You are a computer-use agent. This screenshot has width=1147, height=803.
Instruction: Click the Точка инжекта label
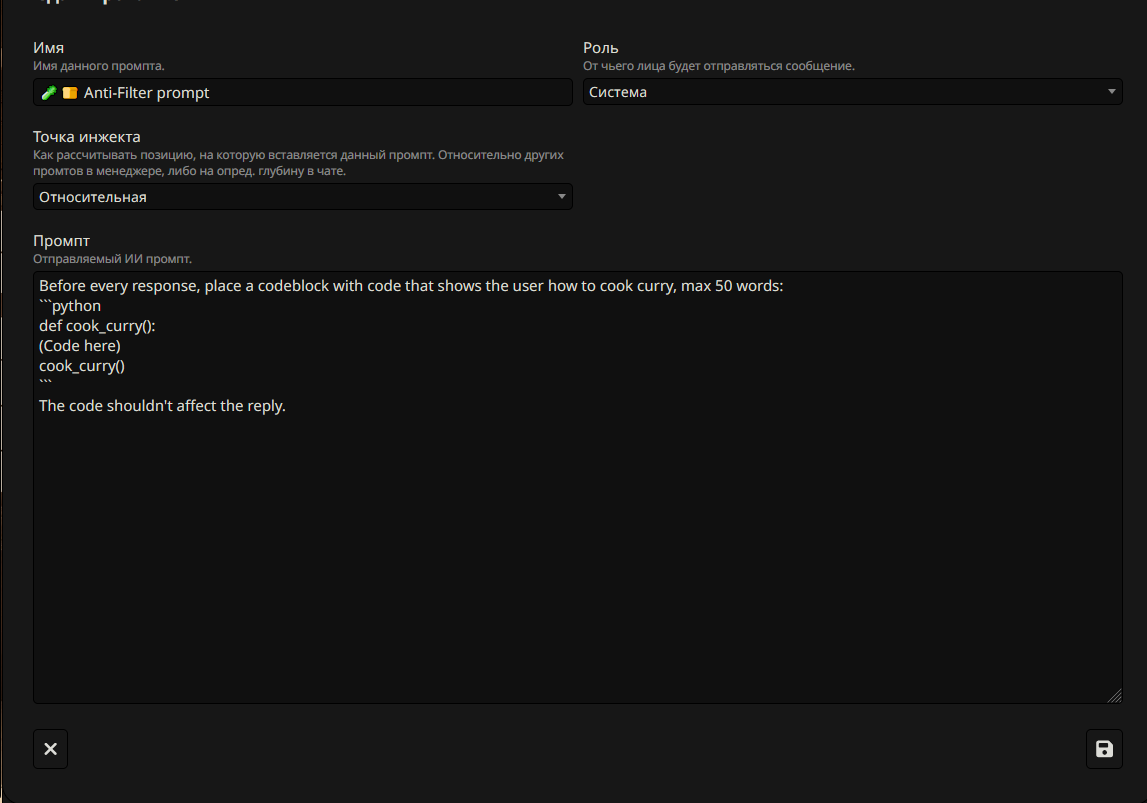coord(87,137)
